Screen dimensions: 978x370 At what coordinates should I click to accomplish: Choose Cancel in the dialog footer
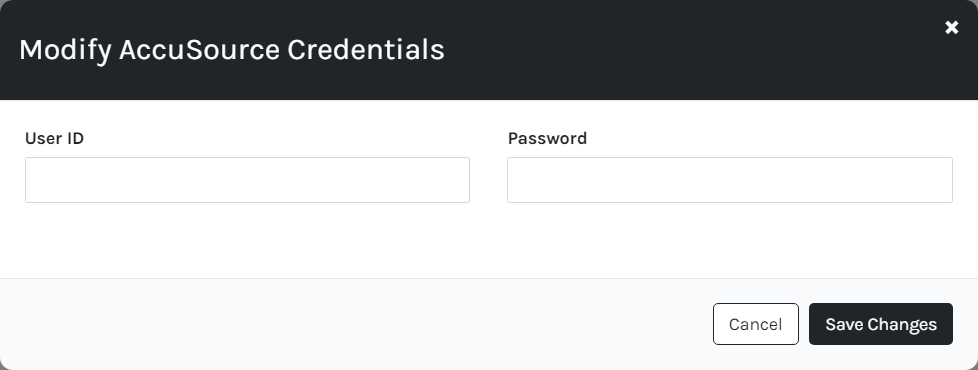click(x=755, y=324)
